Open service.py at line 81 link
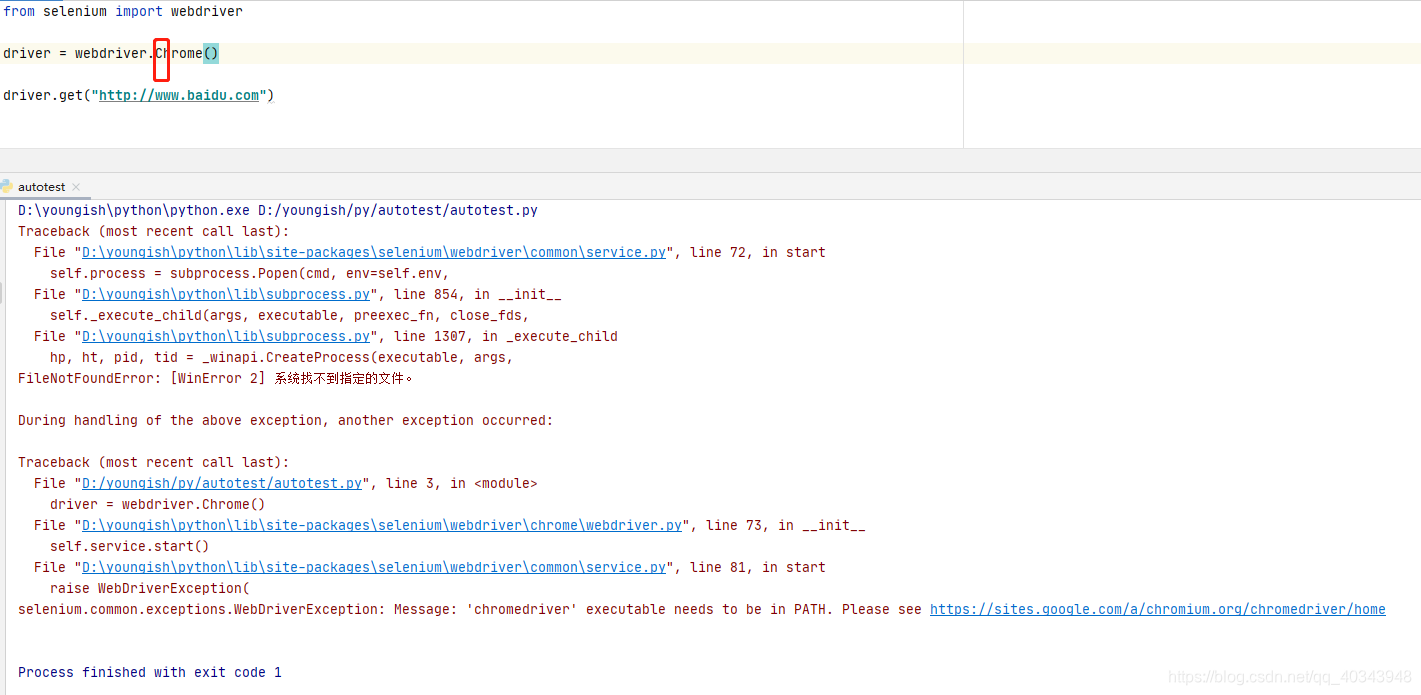This screenshot has height=695, width=1421. tap(370, 567)
